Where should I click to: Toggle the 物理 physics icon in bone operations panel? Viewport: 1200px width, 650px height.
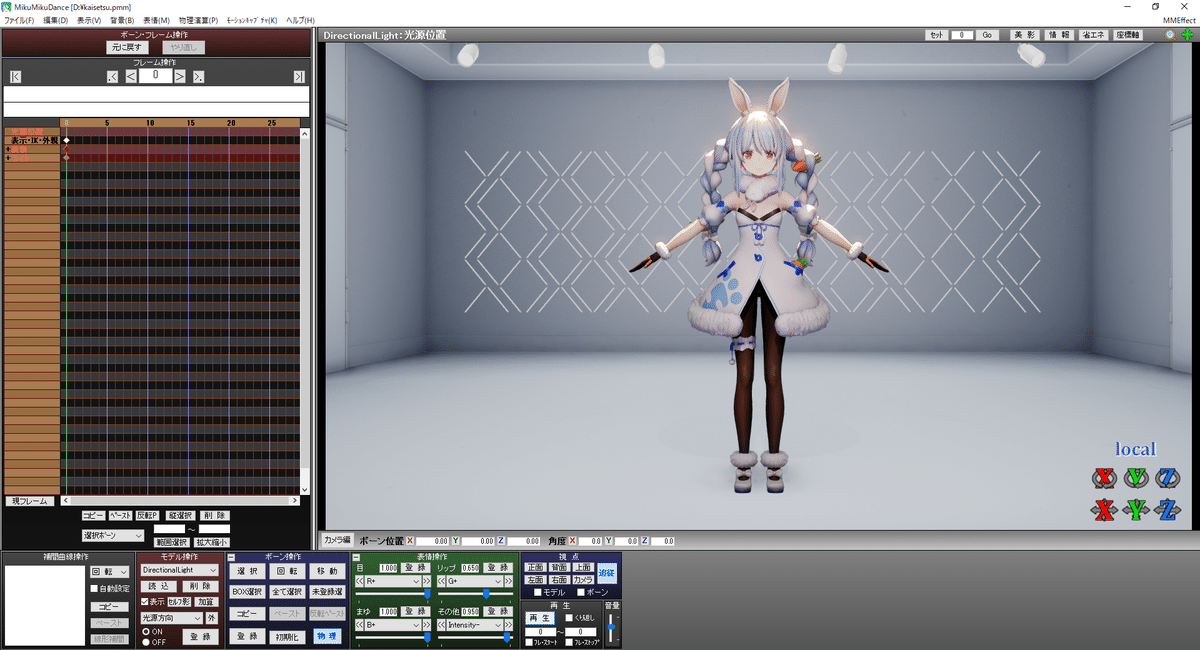(x=325, y=635)
